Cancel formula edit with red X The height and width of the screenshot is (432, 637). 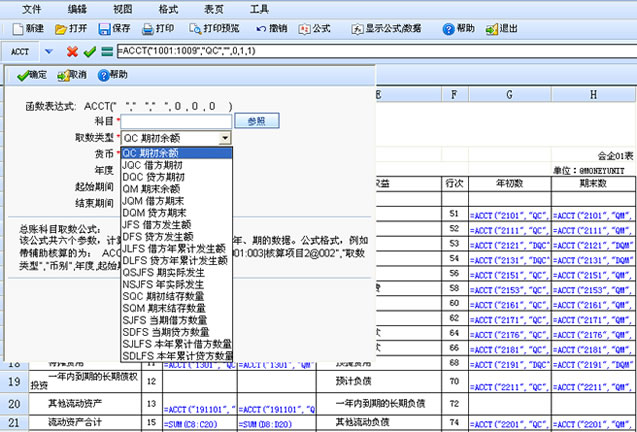coord(72,52)
